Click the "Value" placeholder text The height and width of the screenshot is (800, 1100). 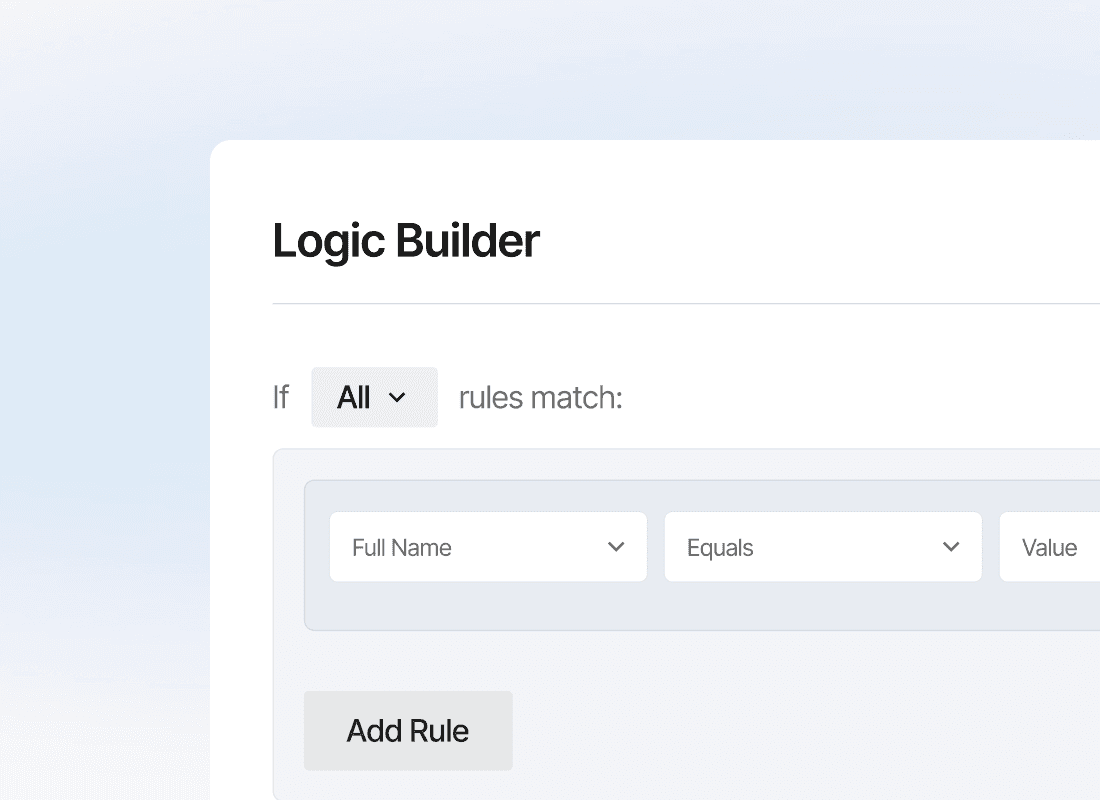click(x=1049, y=548)
